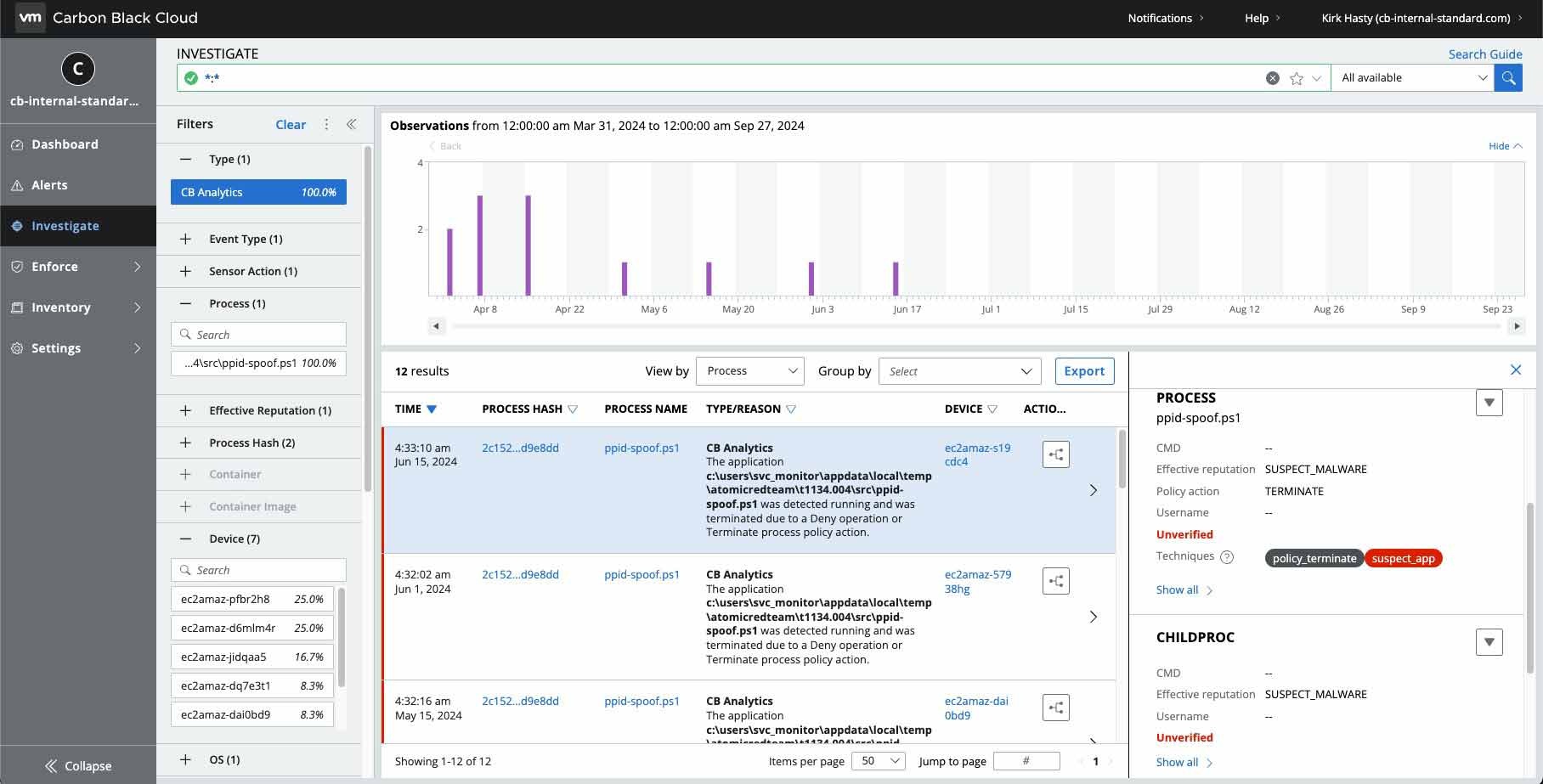Click the Process filter search field
The height and width of the screenshot is (784, 1543).
click(258, 335)
